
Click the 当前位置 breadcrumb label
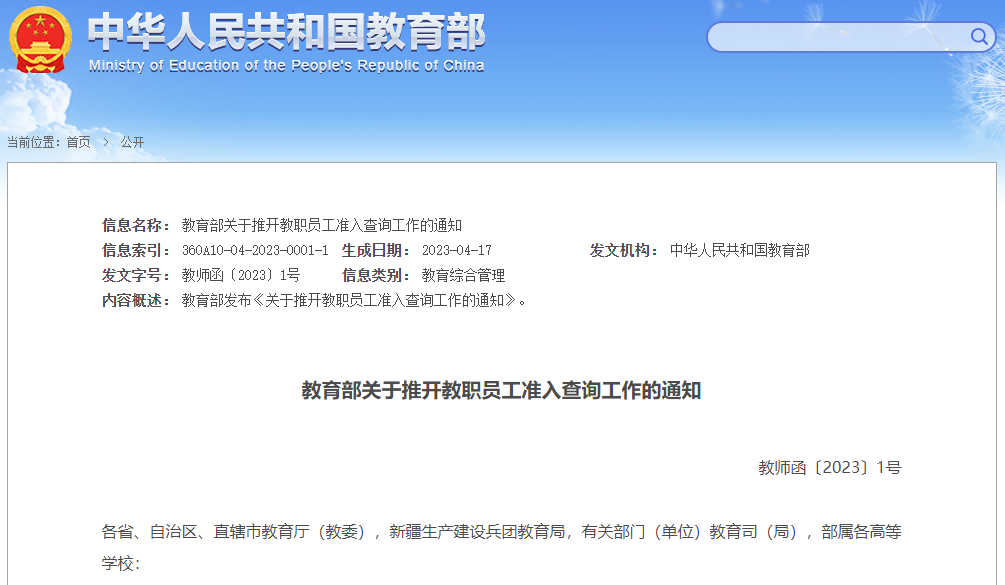pos(33,142)
